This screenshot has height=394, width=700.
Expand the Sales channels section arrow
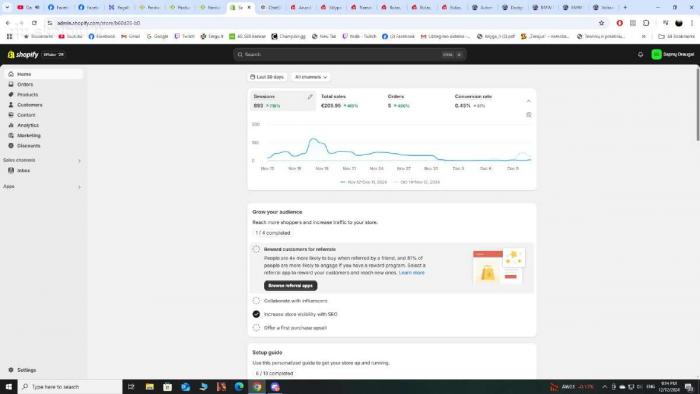(x=79, y=161)
